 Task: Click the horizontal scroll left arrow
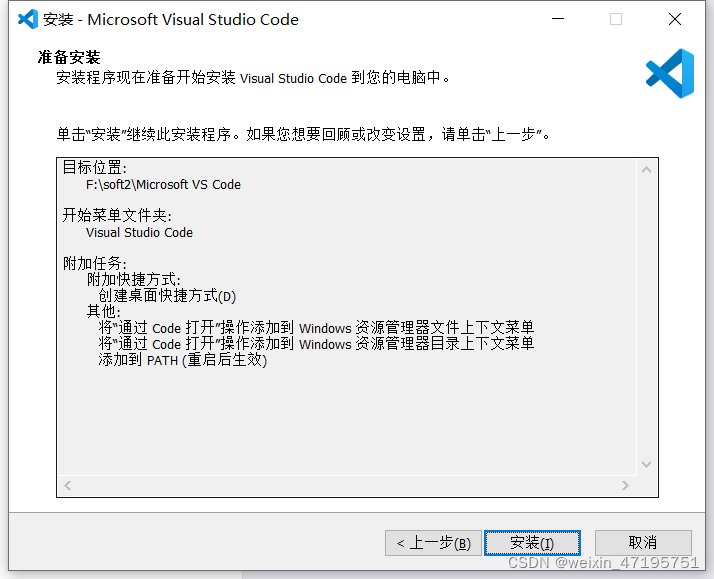[x=68, y=486]
